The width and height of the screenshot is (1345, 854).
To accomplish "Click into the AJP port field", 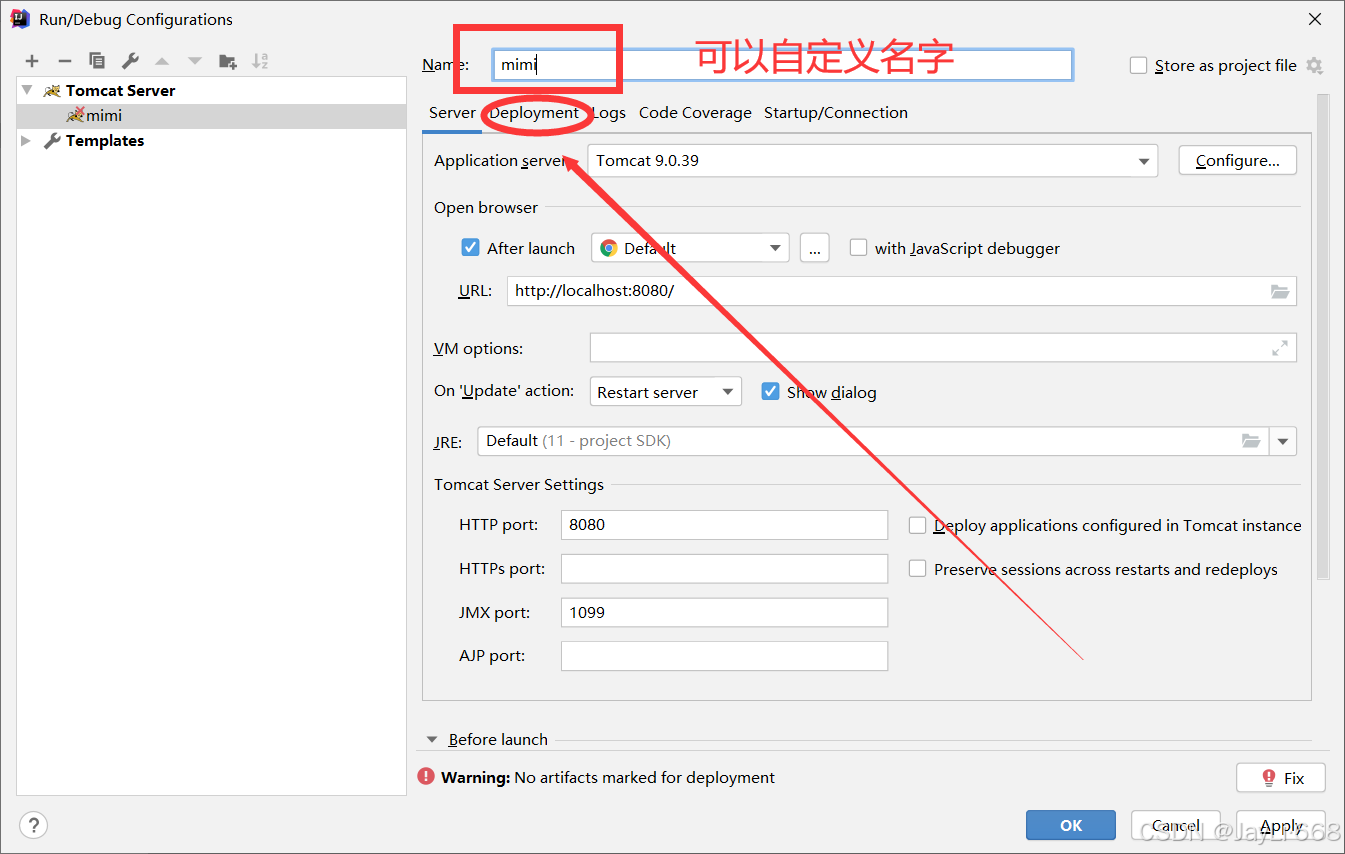I will point(724,656).
